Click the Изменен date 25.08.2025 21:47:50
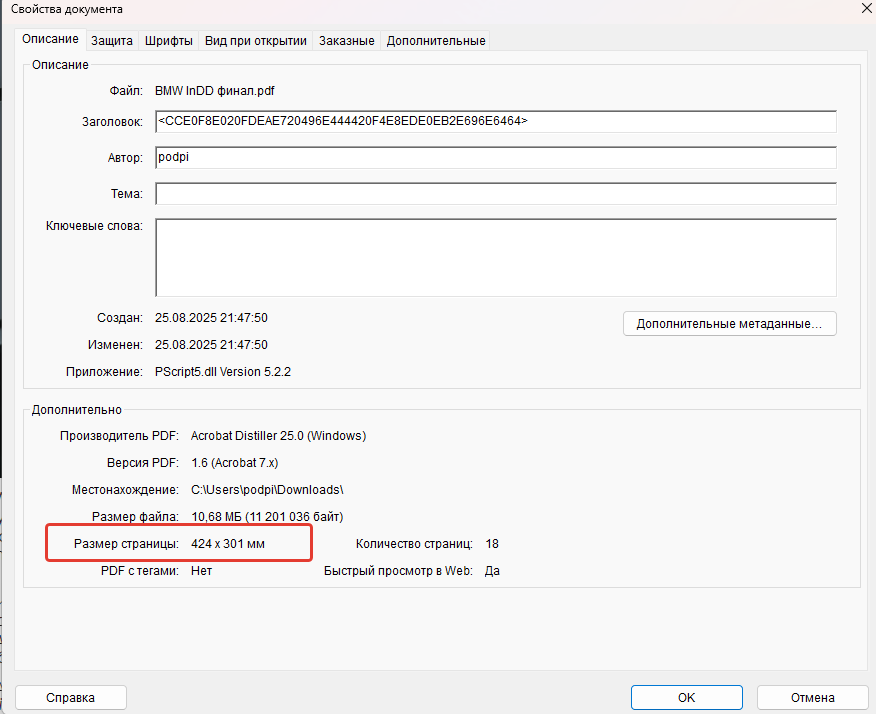This screenshot has height=714, width=876. pos(211,345)
